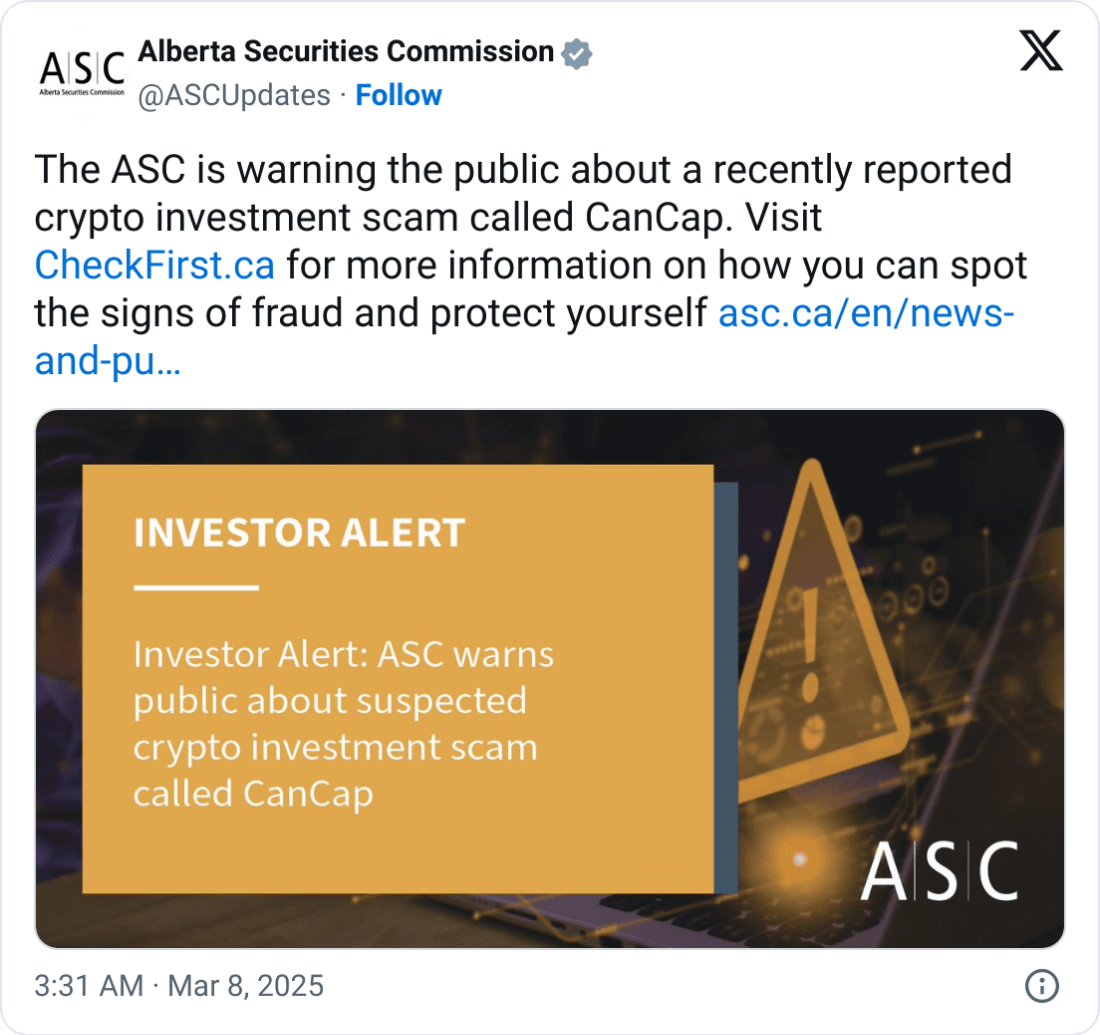The image size is (1100, 1035).
Task: Open the ASC profile avatar
Action: coord(81,71)
